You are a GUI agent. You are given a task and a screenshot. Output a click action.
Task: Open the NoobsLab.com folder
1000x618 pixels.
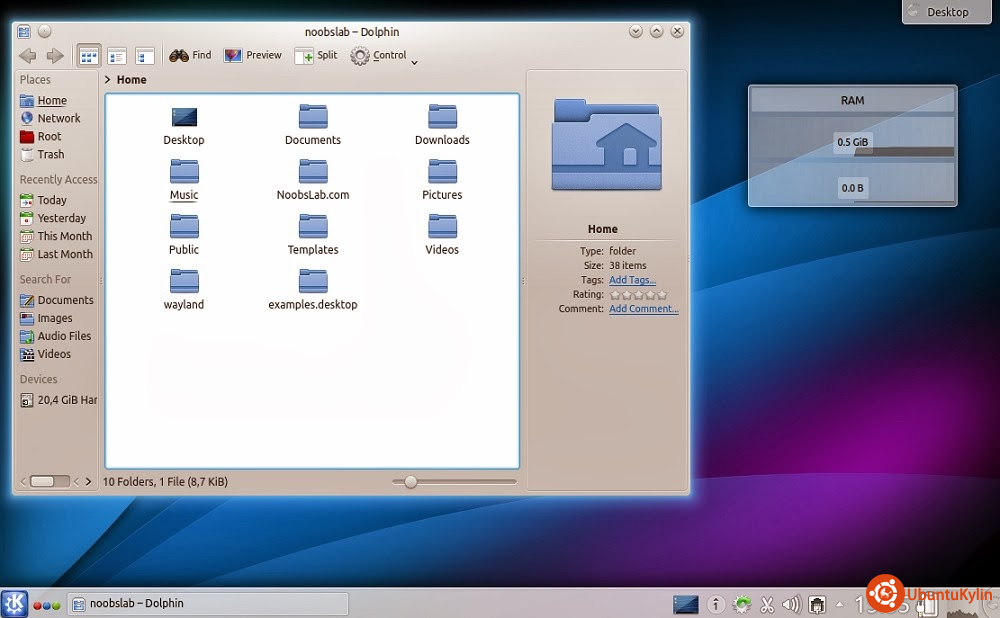point(313,172)
